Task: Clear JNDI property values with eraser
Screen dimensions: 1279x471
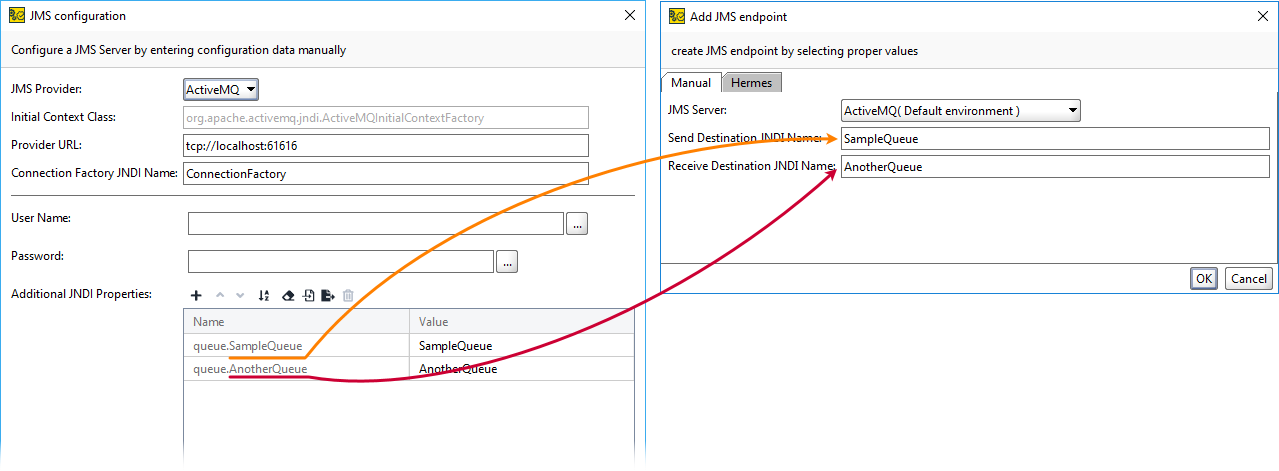Action: point(288,295)
